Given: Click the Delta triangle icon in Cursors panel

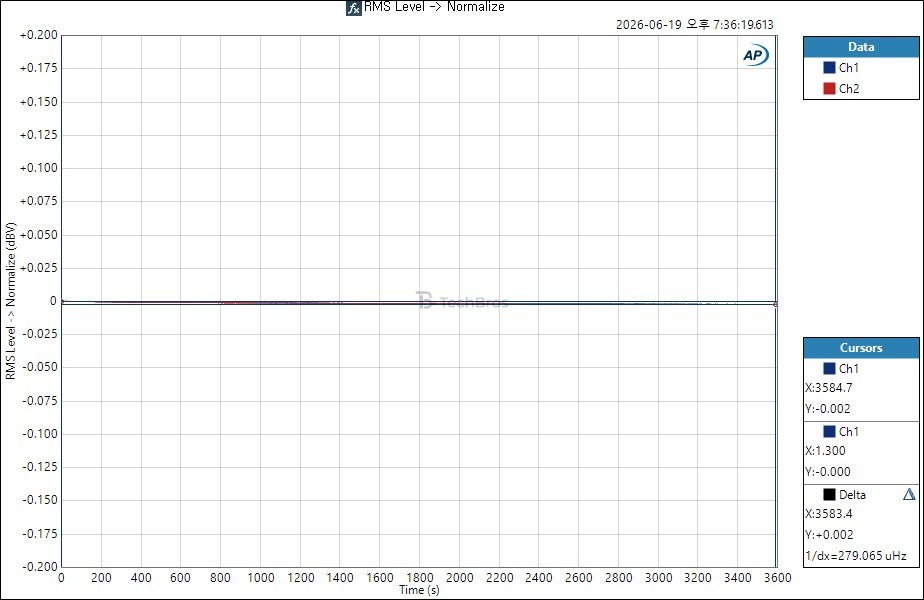Looking at the screenshot, I should click(909, 494).
